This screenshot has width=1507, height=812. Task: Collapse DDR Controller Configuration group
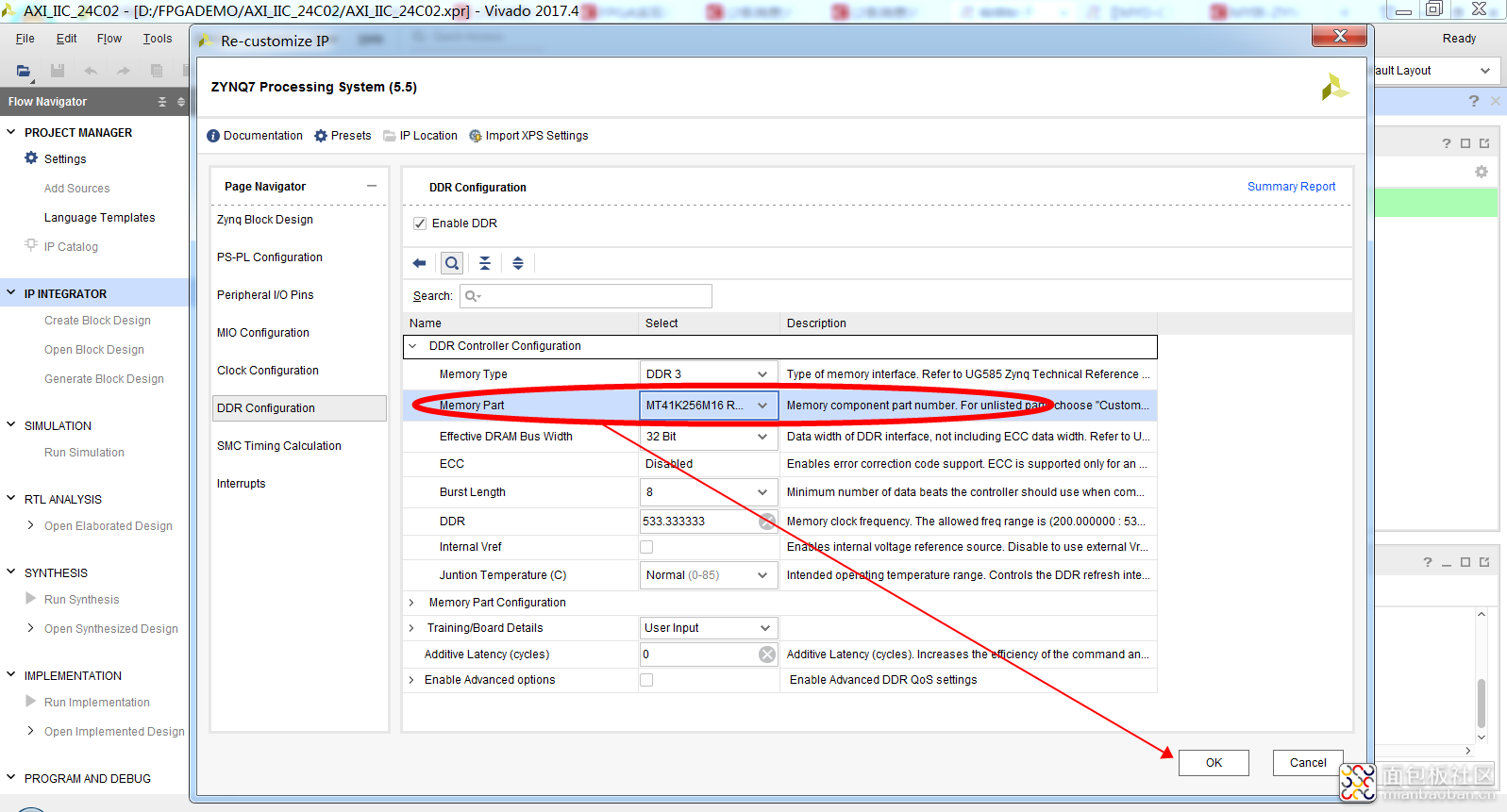pyautogui.click(x=412, y=346)
